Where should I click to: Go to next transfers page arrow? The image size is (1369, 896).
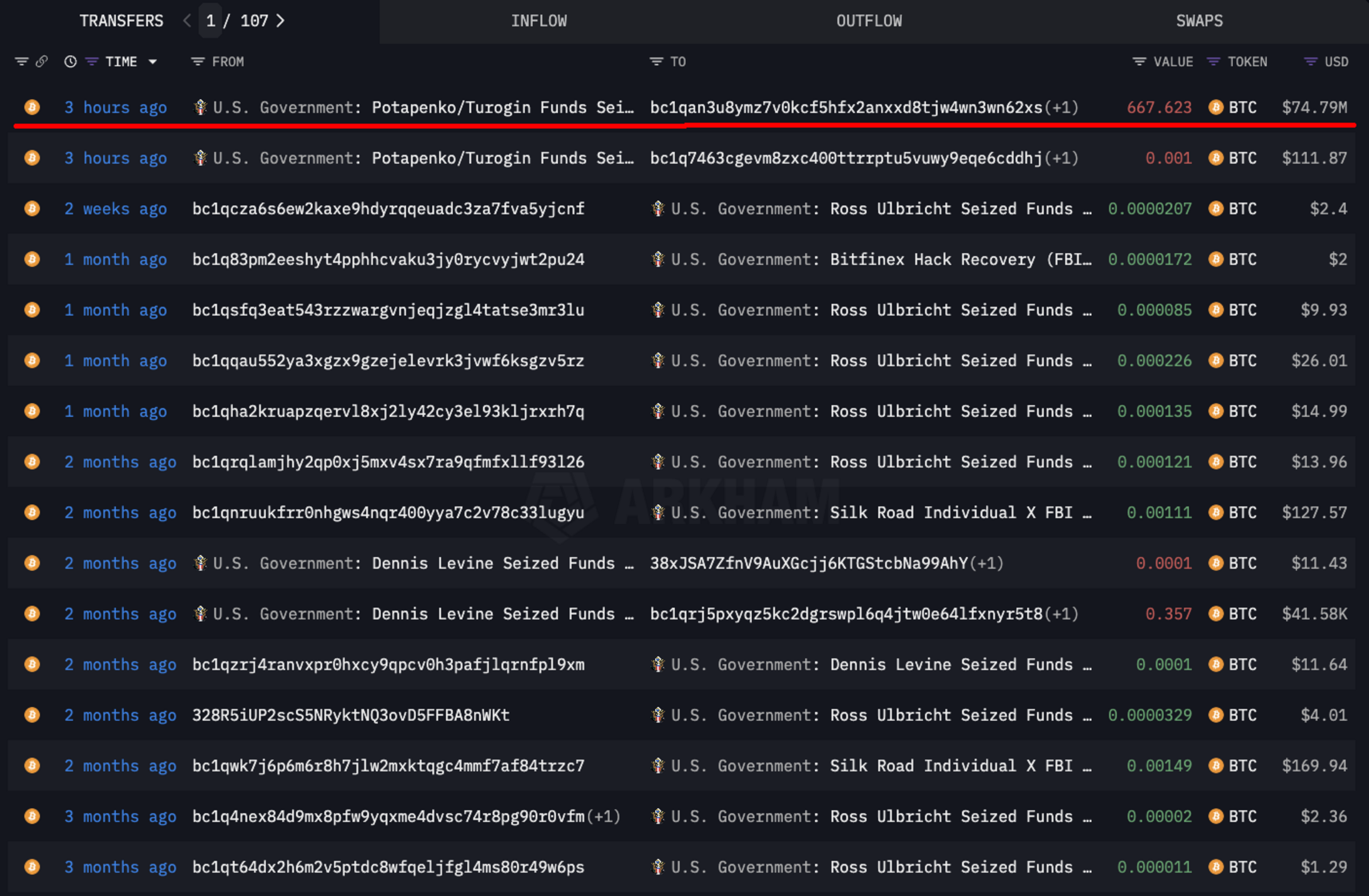(281, 21)
